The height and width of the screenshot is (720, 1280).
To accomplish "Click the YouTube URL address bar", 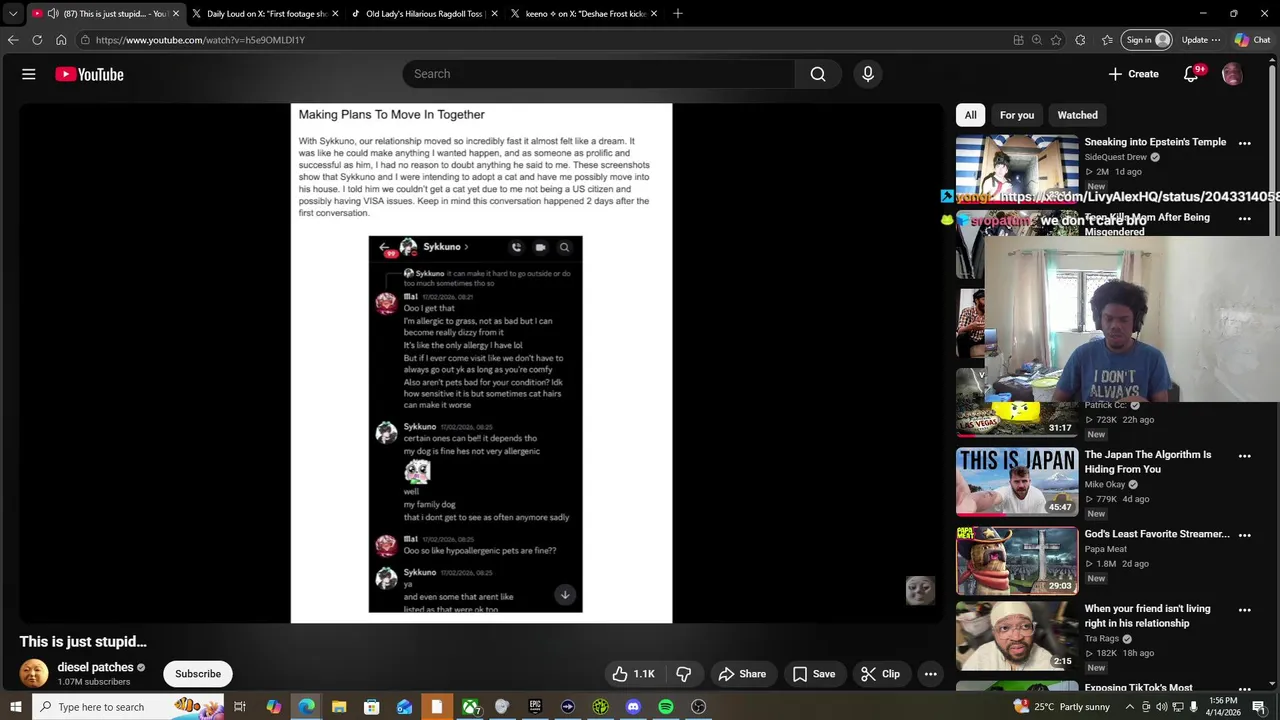I will pyautogui.click(x=540, y=40).
